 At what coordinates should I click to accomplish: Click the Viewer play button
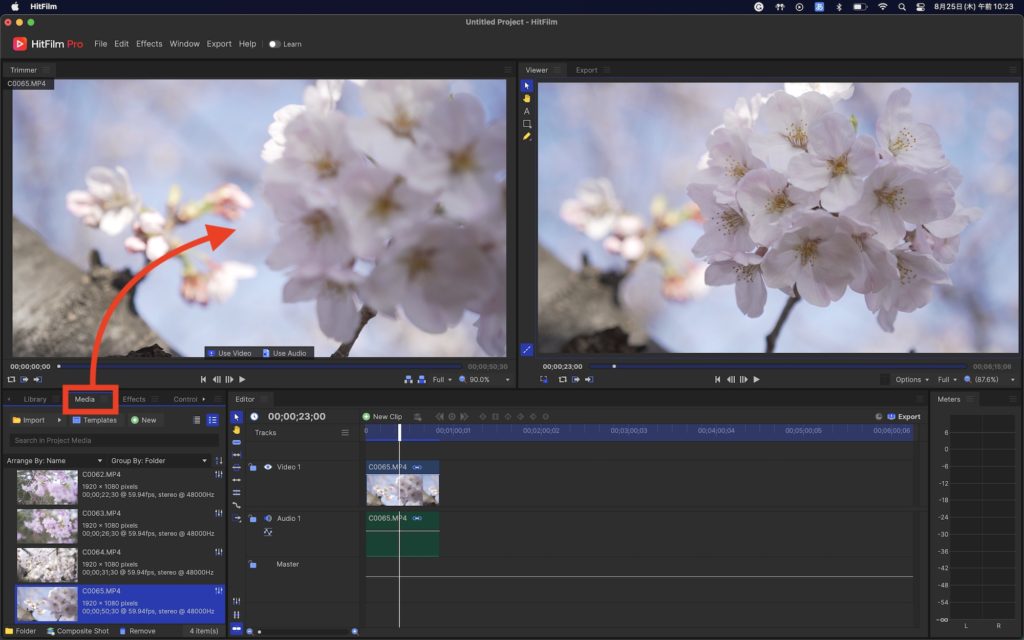pos(756,380)
